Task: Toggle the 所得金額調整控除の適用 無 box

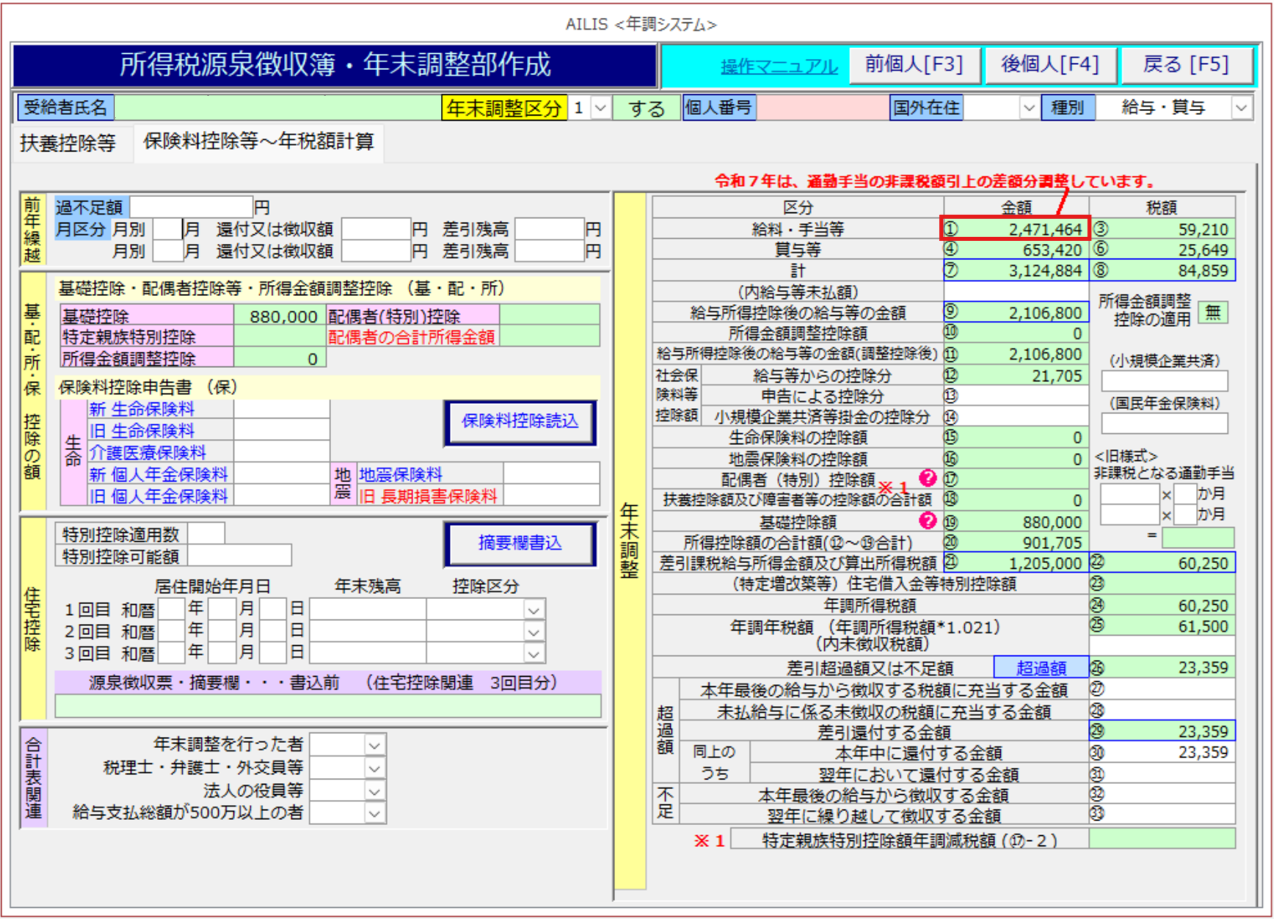Action: (x=1213, y=313)
